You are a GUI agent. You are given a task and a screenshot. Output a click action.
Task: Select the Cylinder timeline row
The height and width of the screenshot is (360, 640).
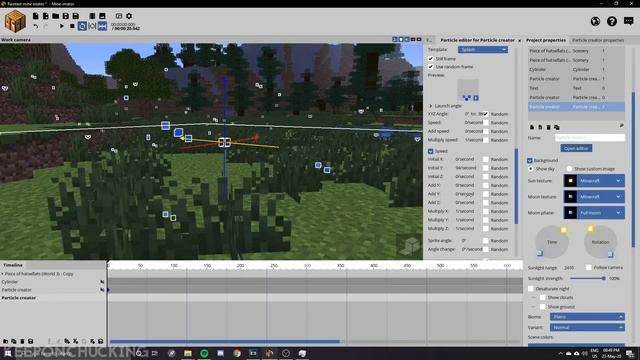click(53, 282)
